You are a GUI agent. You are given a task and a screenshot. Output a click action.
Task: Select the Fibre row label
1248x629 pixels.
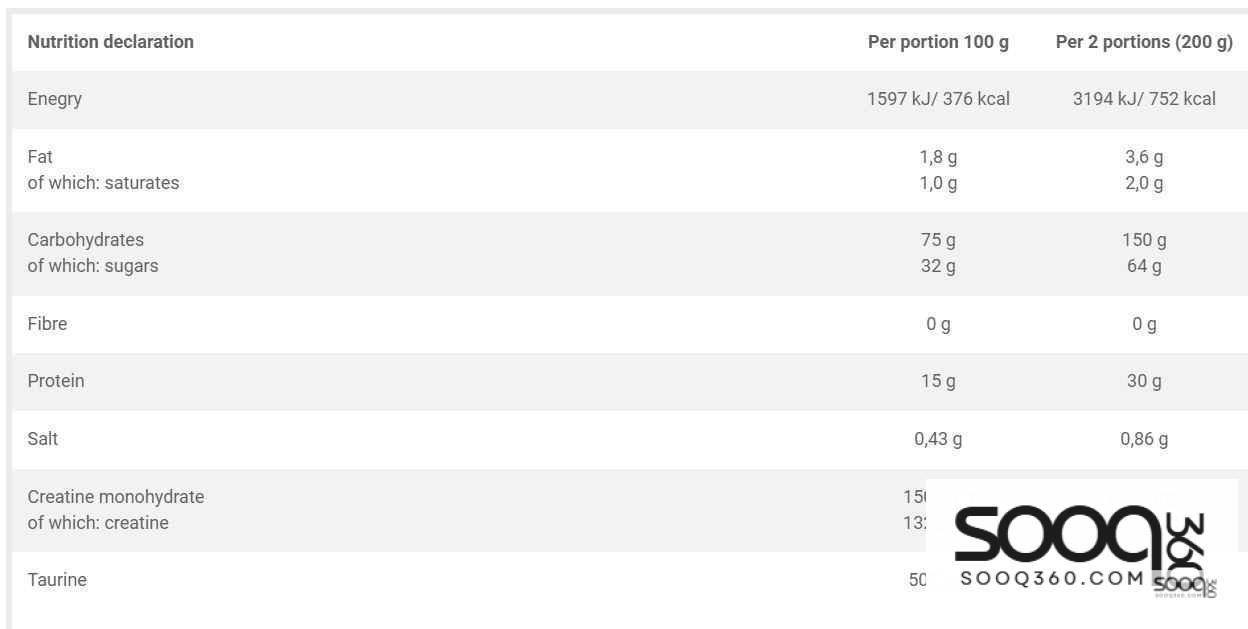click(x=47, y=324)
